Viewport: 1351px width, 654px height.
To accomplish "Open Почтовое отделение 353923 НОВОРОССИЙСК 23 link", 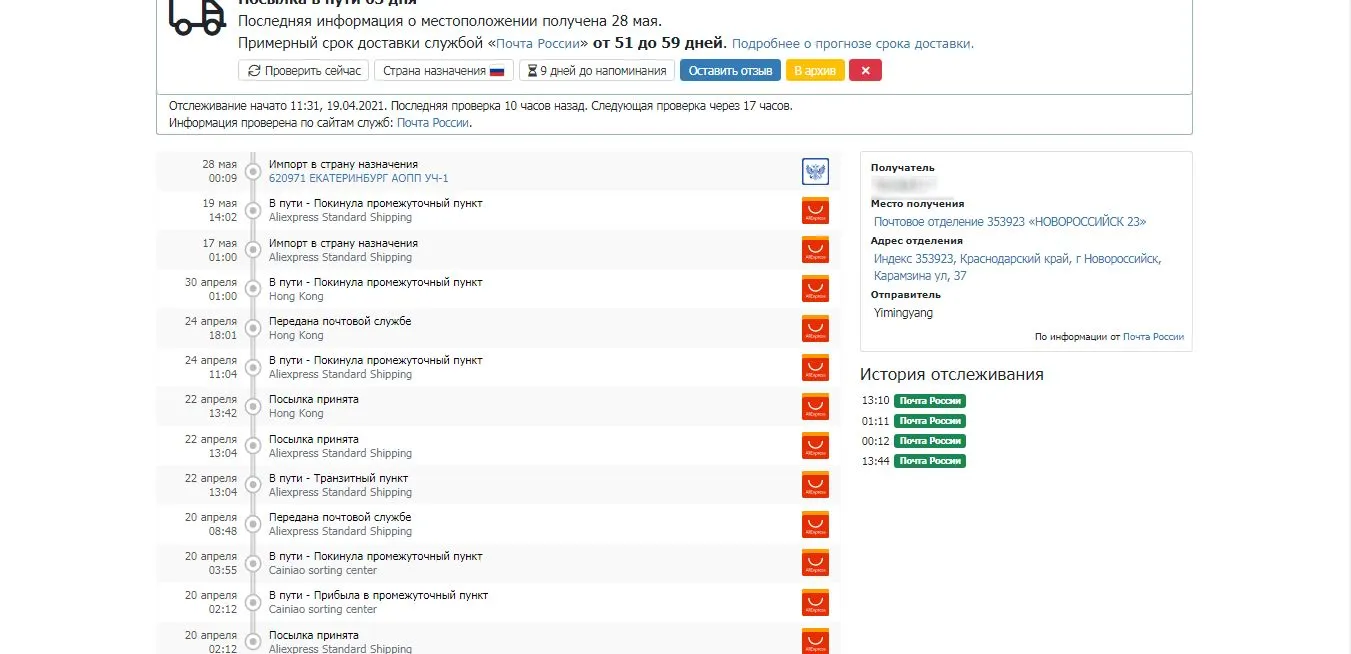I will (1010, 222).
